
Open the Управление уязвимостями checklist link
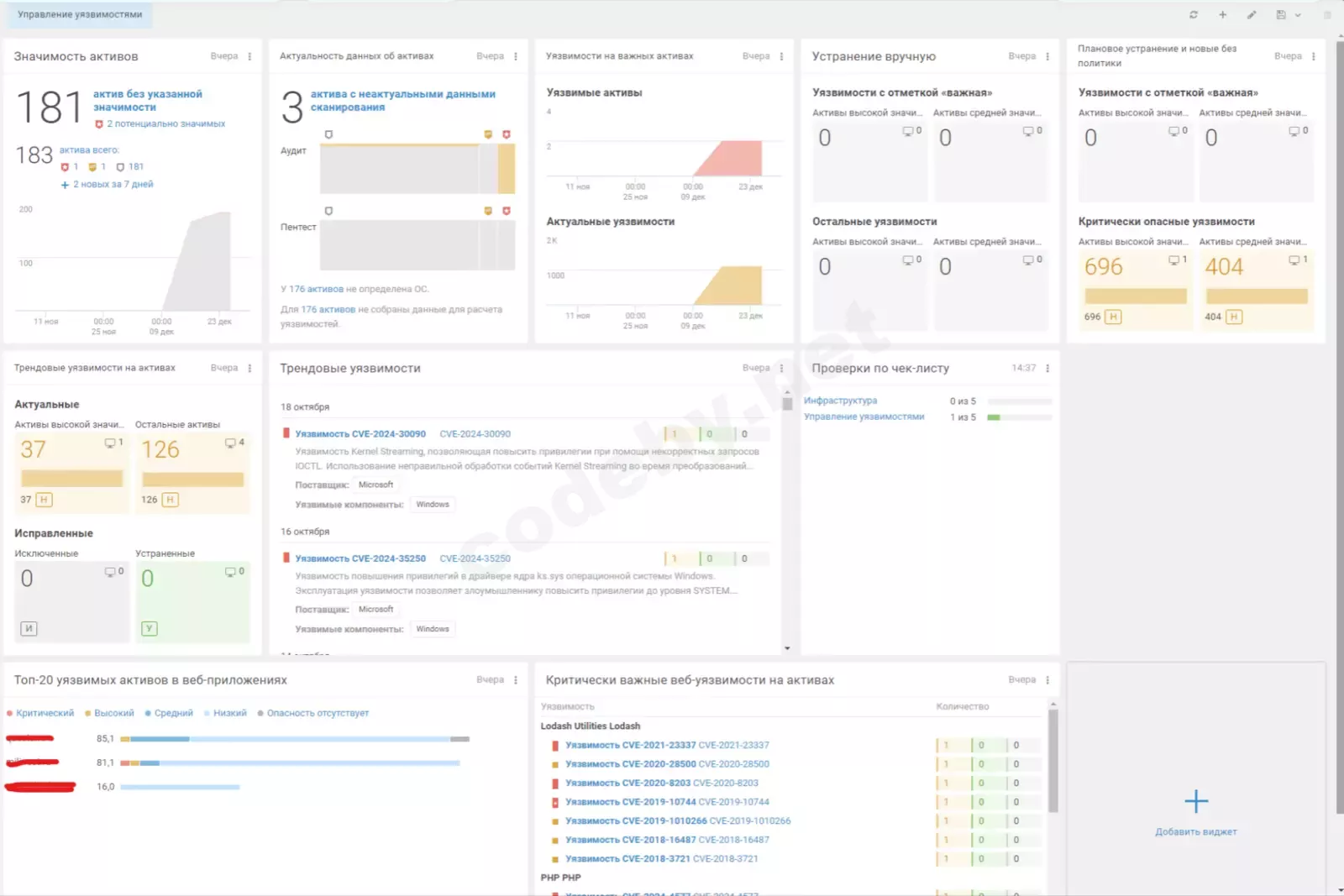(864, 417)
